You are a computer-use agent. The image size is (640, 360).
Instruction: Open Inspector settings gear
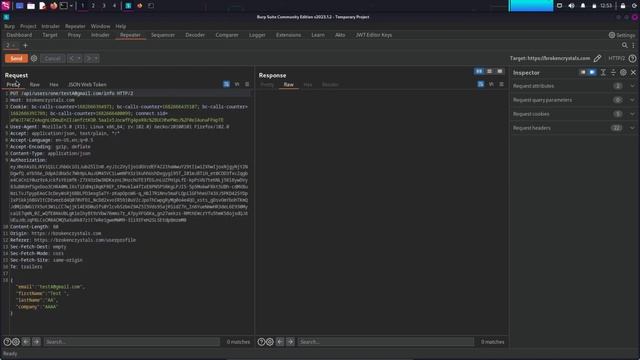coord(623,72)
